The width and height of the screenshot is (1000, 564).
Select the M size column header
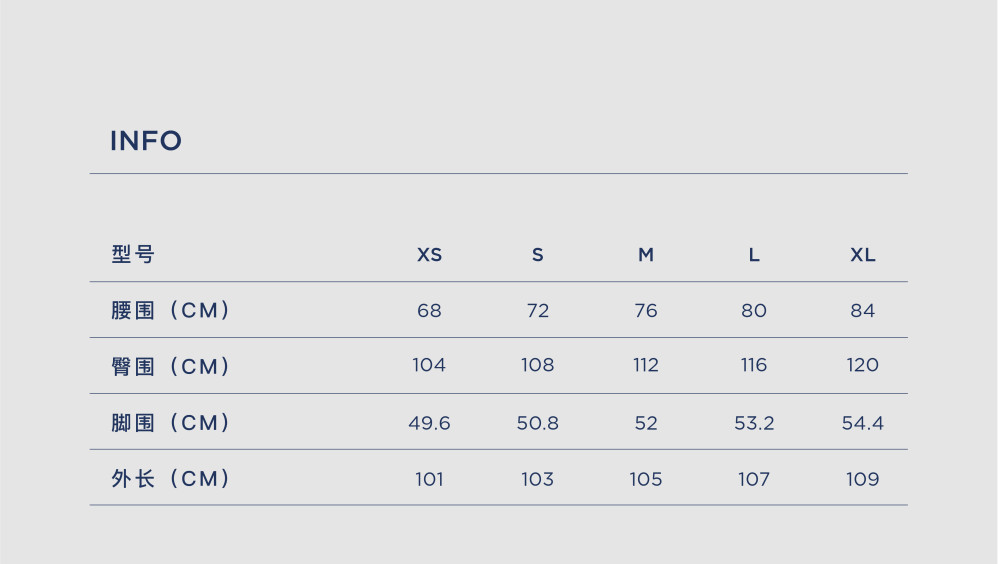646,255
